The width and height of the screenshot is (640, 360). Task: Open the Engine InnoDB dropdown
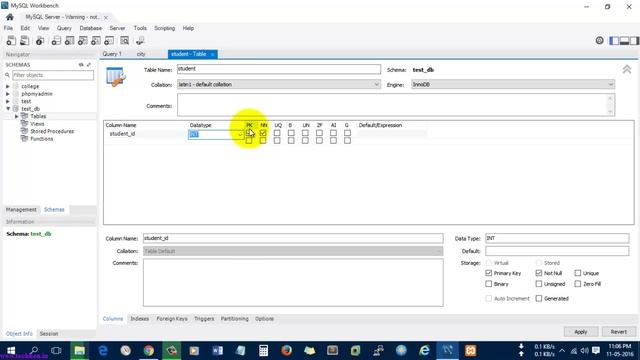(x=513, y=84)
